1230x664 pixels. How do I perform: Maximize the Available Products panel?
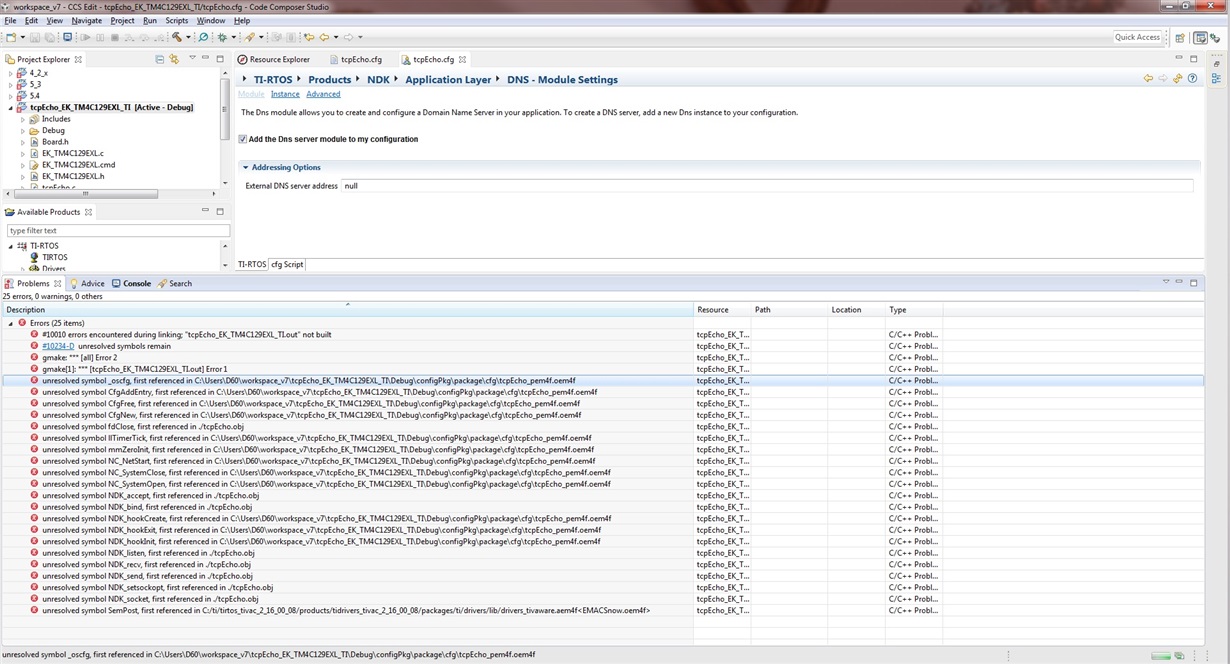[220, 211]
